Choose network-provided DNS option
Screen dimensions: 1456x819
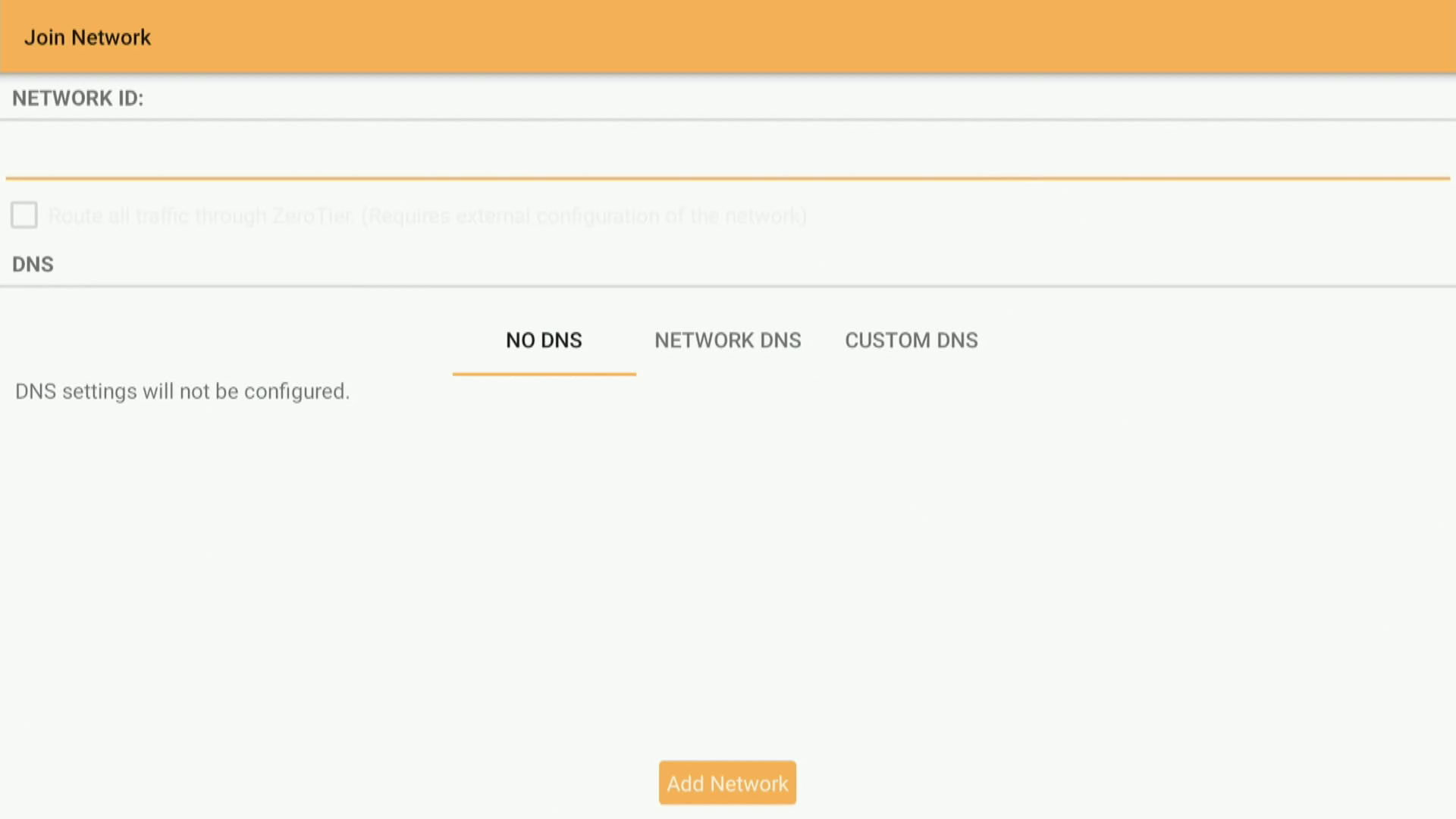click(727, 340)
